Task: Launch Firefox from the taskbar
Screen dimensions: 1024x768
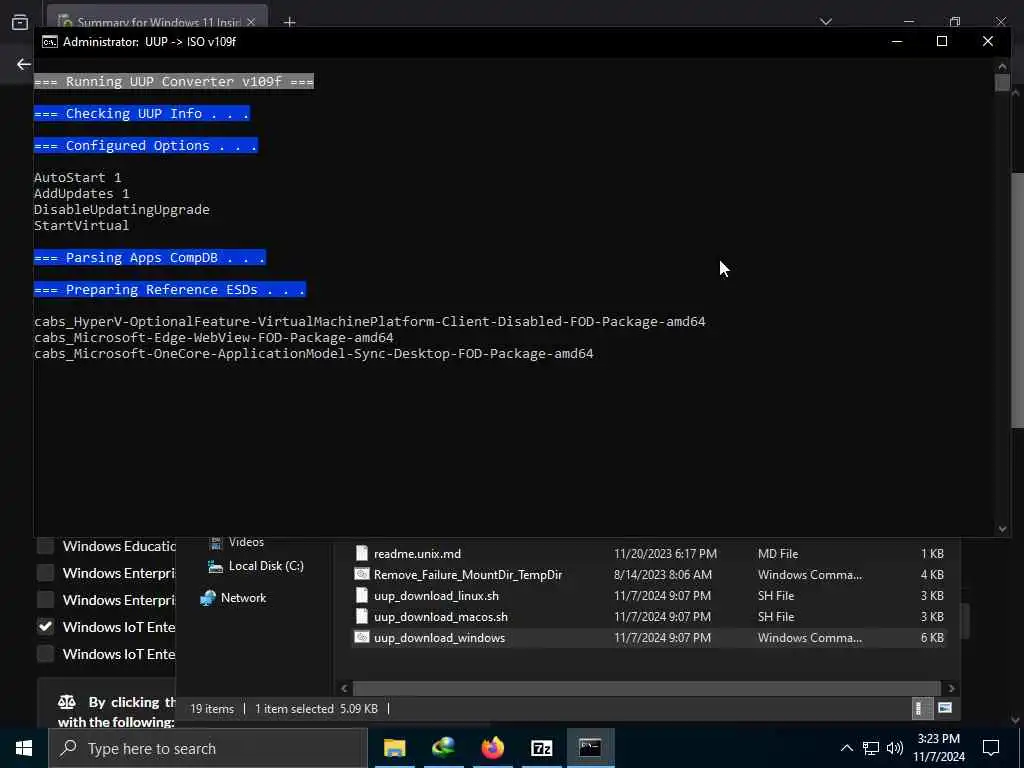Action: (x=492, y=748)
